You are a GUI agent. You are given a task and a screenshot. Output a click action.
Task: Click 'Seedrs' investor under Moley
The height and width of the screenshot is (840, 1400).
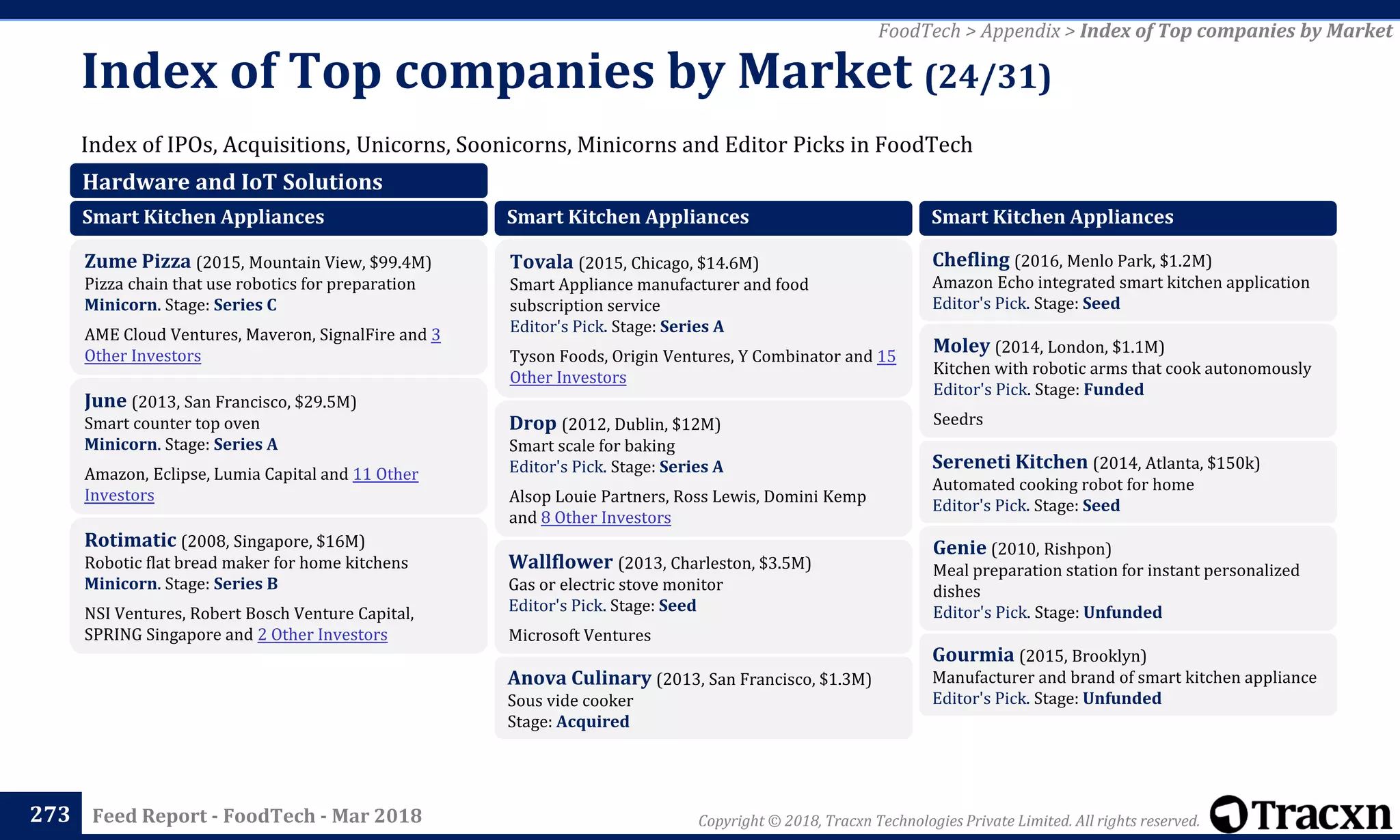click(x=958, y=419)
